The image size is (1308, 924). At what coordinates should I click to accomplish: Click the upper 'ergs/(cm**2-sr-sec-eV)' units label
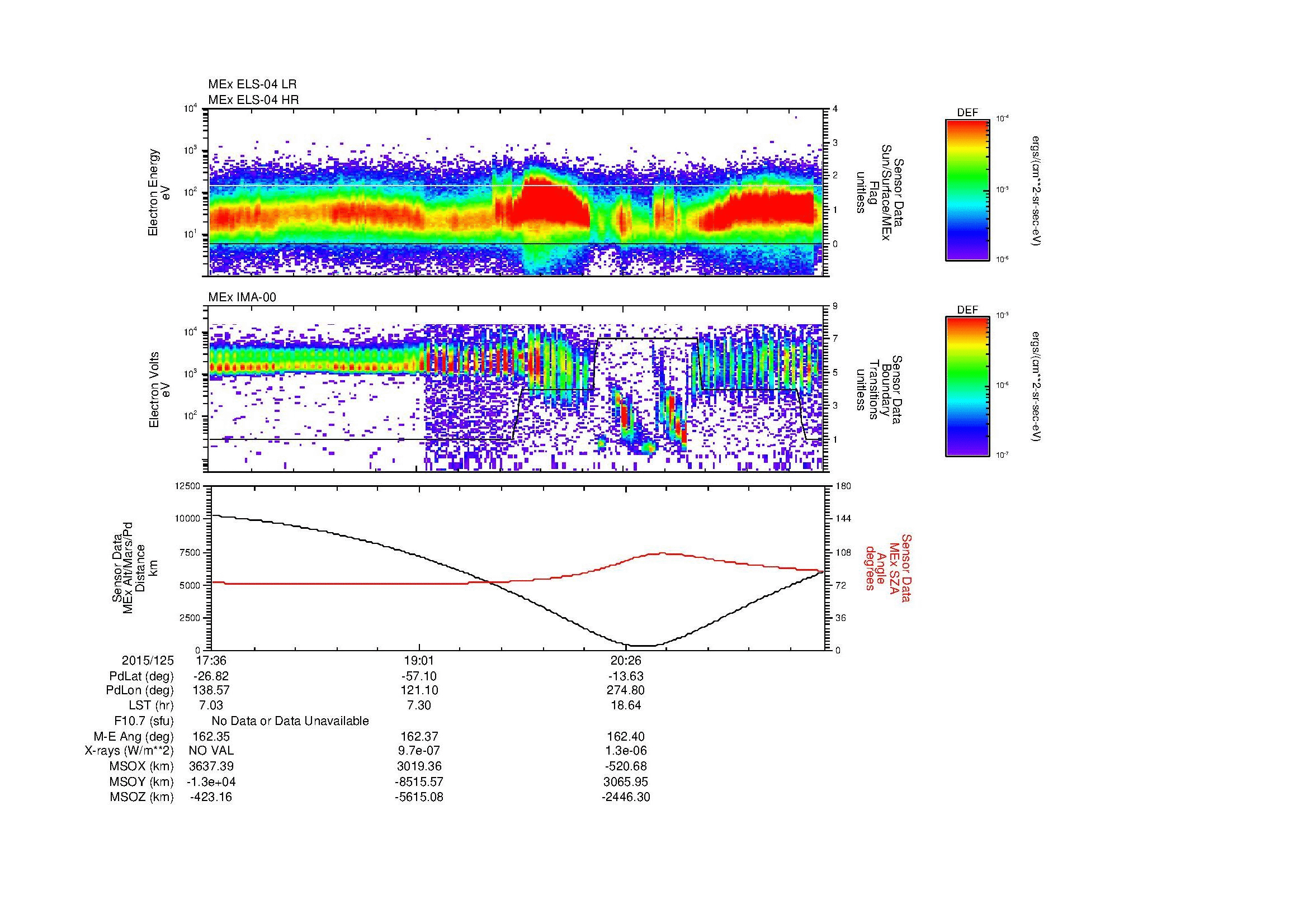tap(1037, 190)
